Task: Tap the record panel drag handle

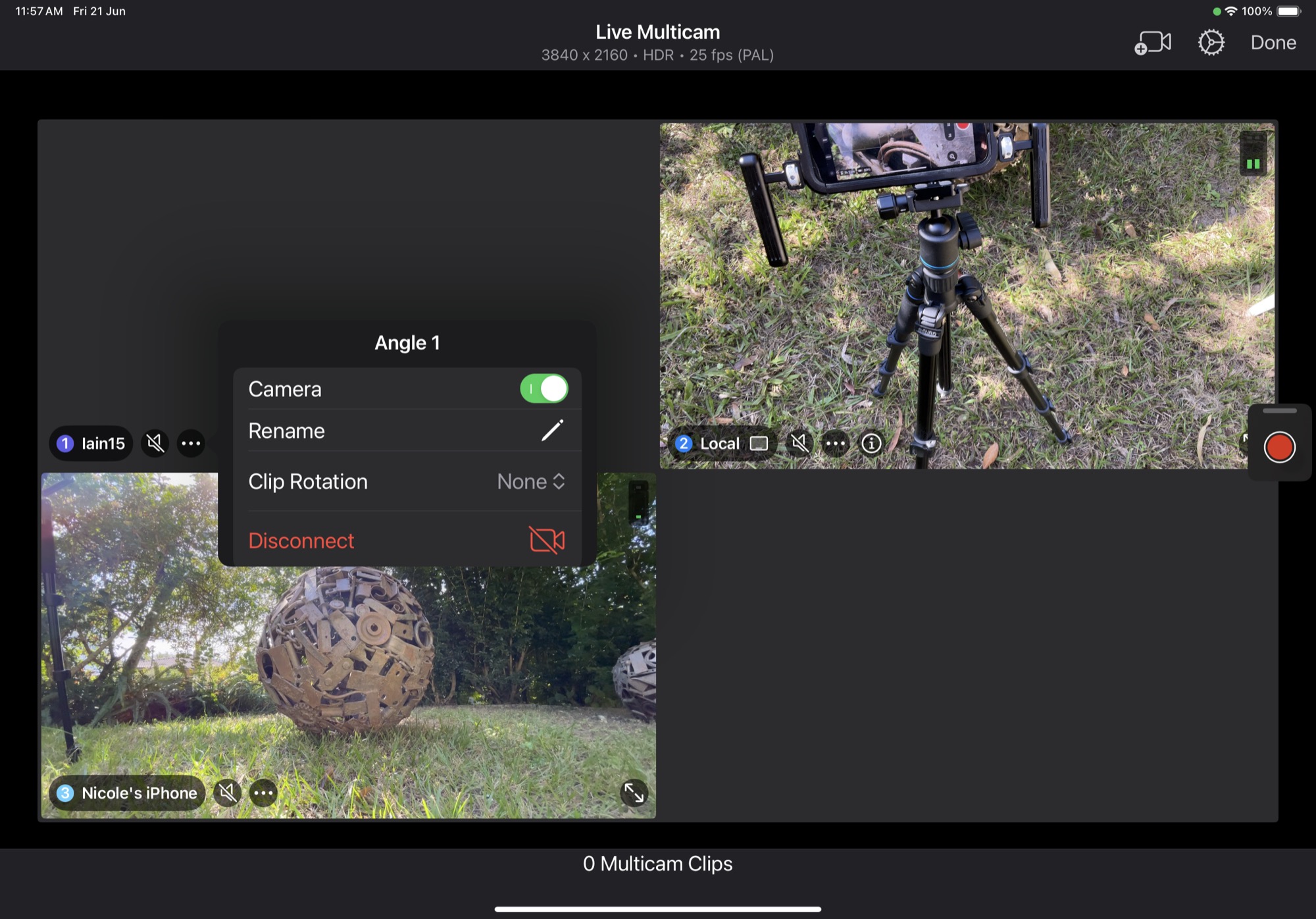Action: tap(1280, 411)
